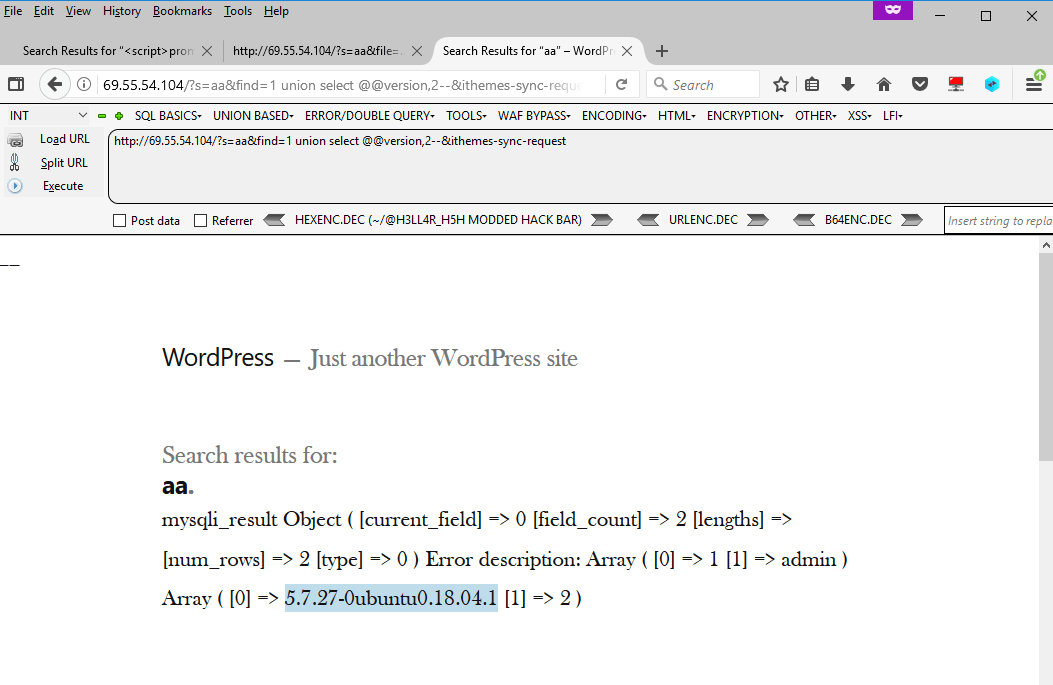Click the Load URL icon in HackBar
The height and width of the screenshot is (685, 1053).
(15, 140)
